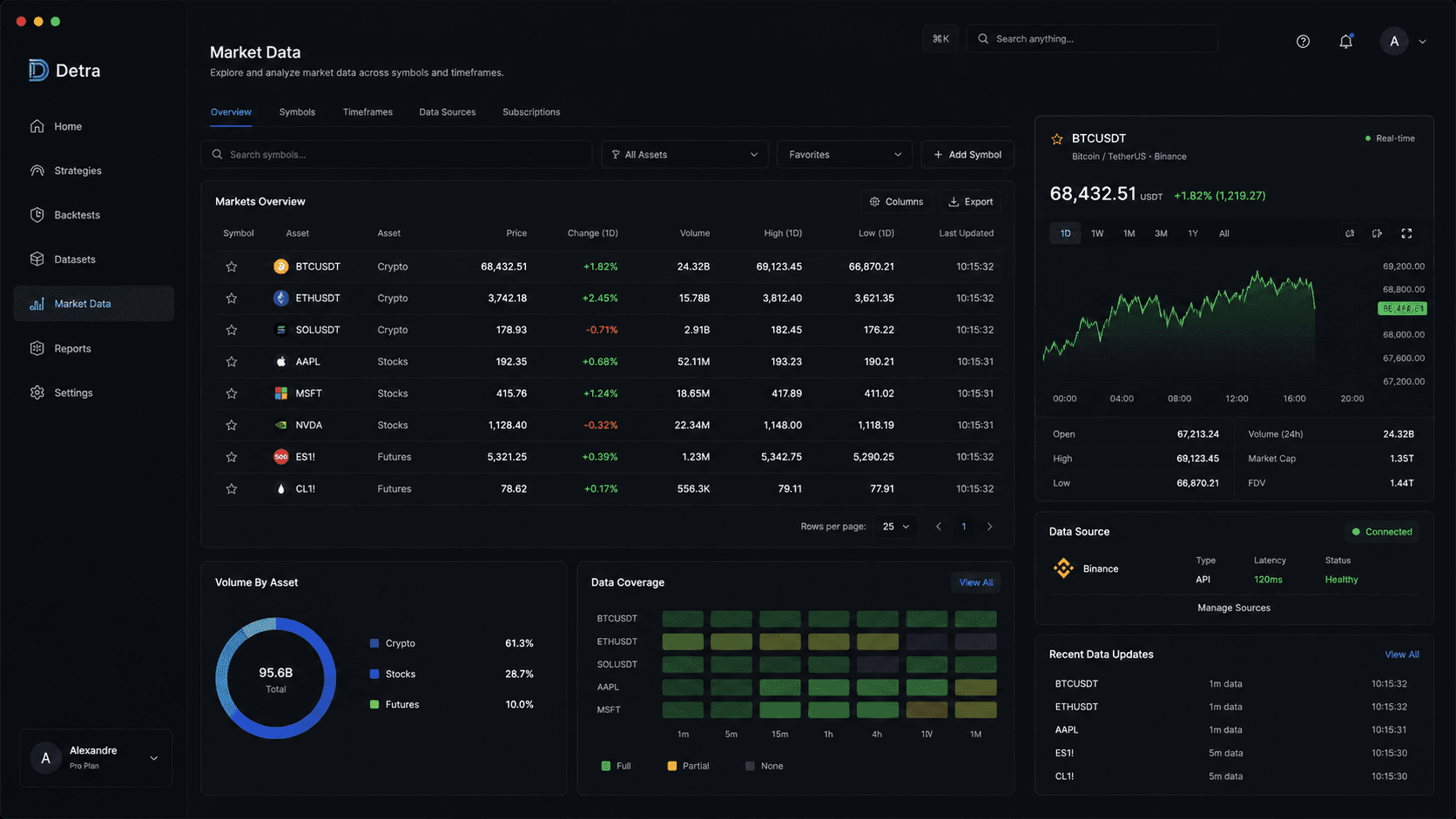
Task: Focus the Search anything field
Action: point(1092,38)
